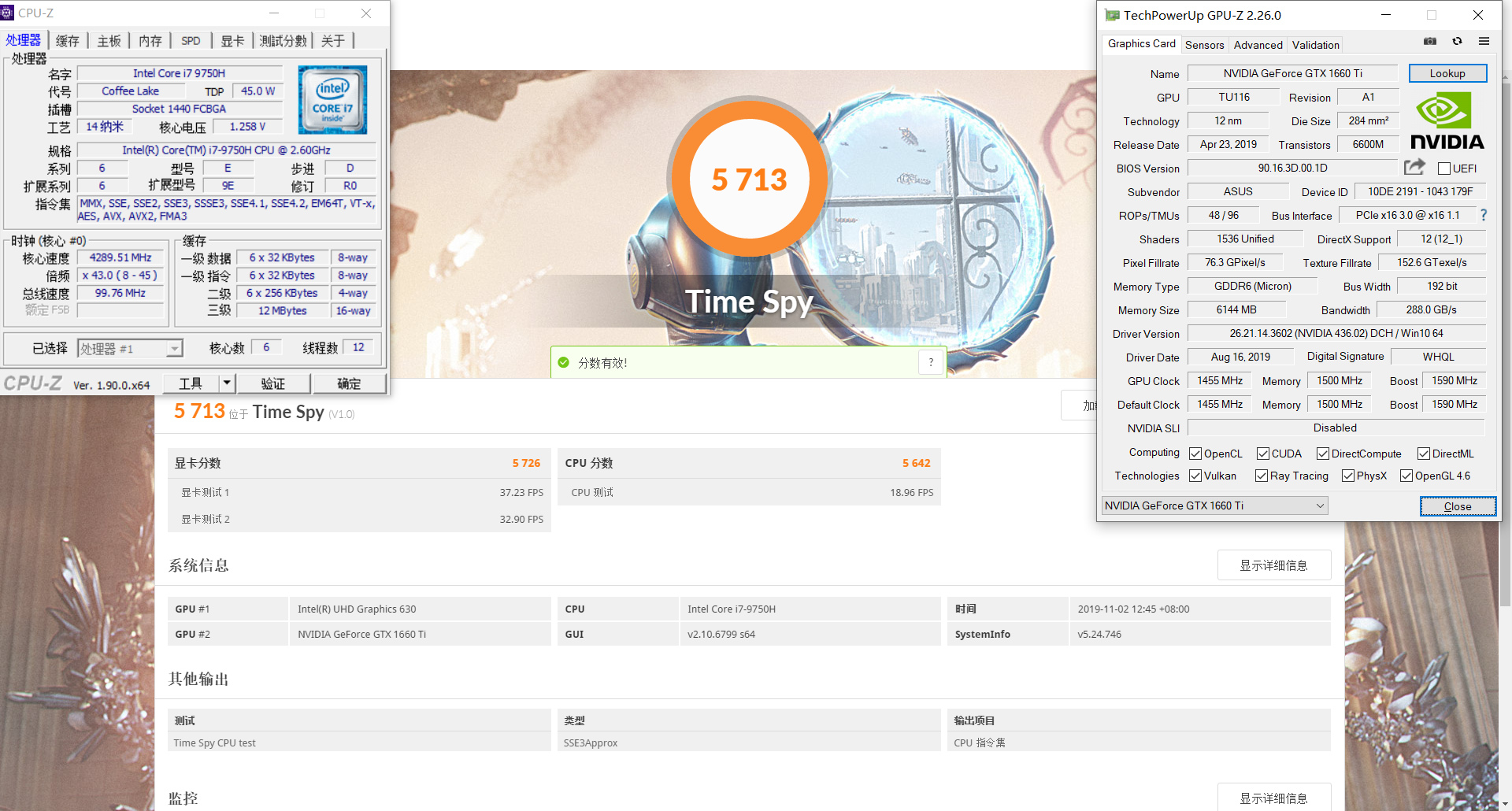Toggle the OpenGL 4.6 checkbox

point(1406,476)
